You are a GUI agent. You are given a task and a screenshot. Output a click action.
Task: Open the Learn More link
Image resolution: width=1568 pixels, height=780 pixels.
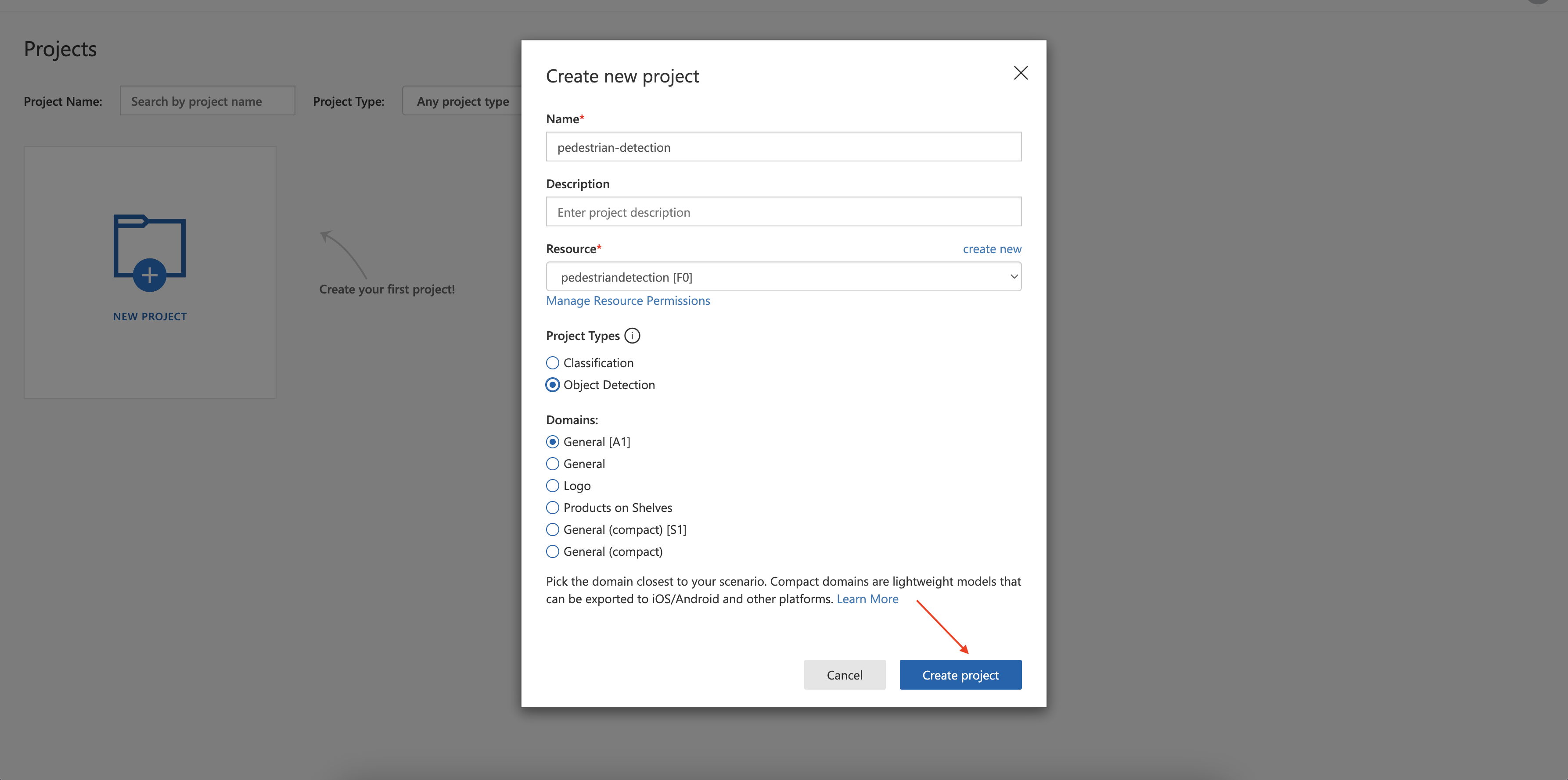tap(867, 599)
